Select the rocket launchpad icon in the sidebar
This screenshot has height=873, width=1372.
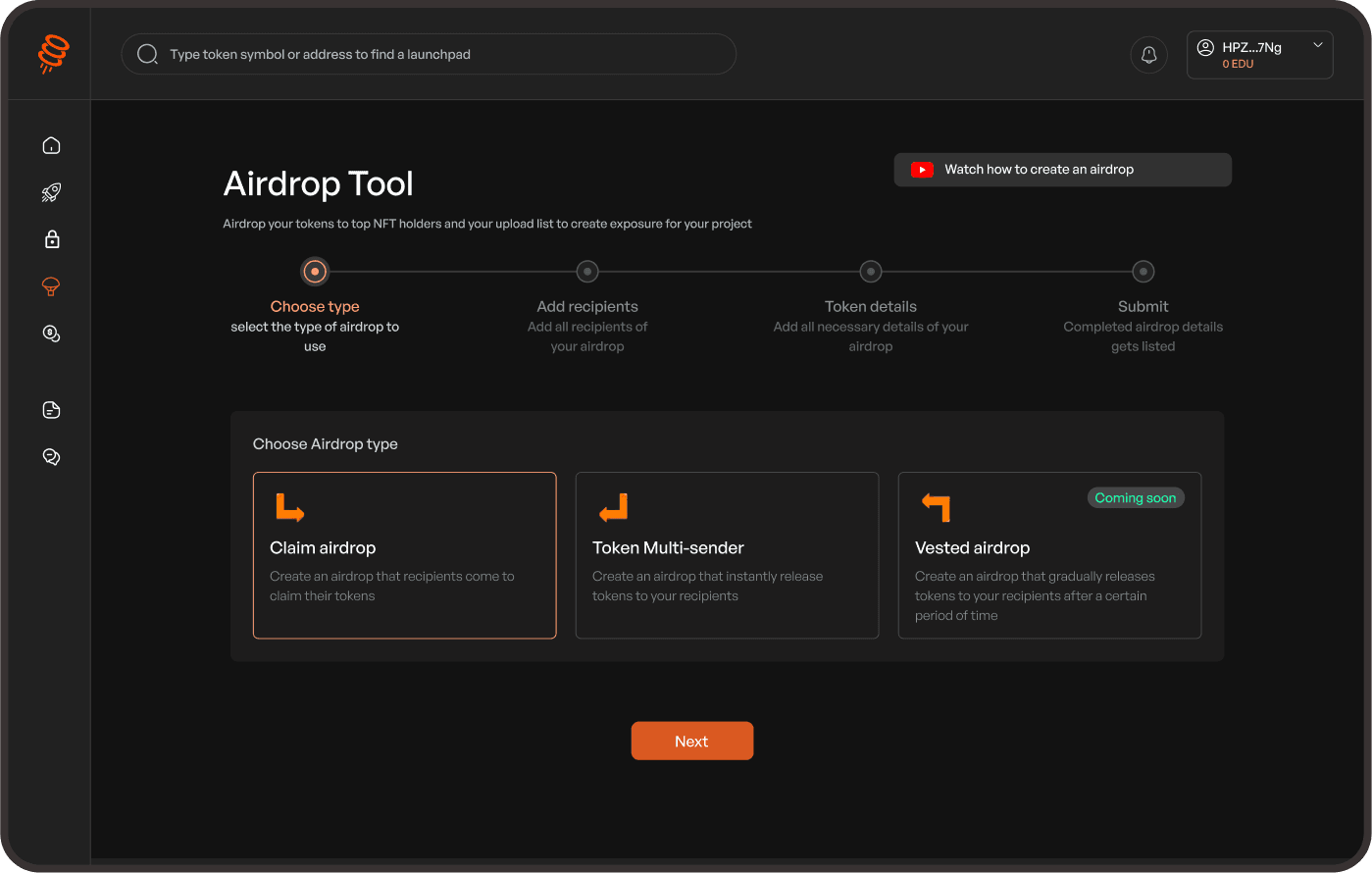click(51, 191)
